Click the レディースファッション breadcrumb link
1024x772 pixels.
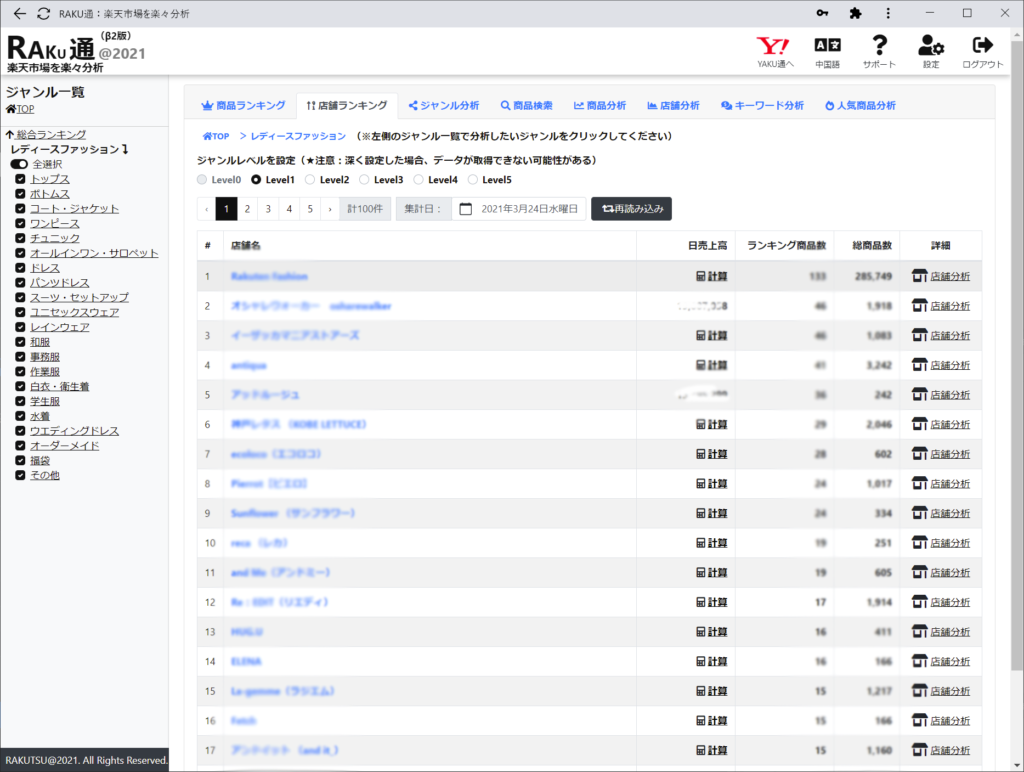click(298, 136)
